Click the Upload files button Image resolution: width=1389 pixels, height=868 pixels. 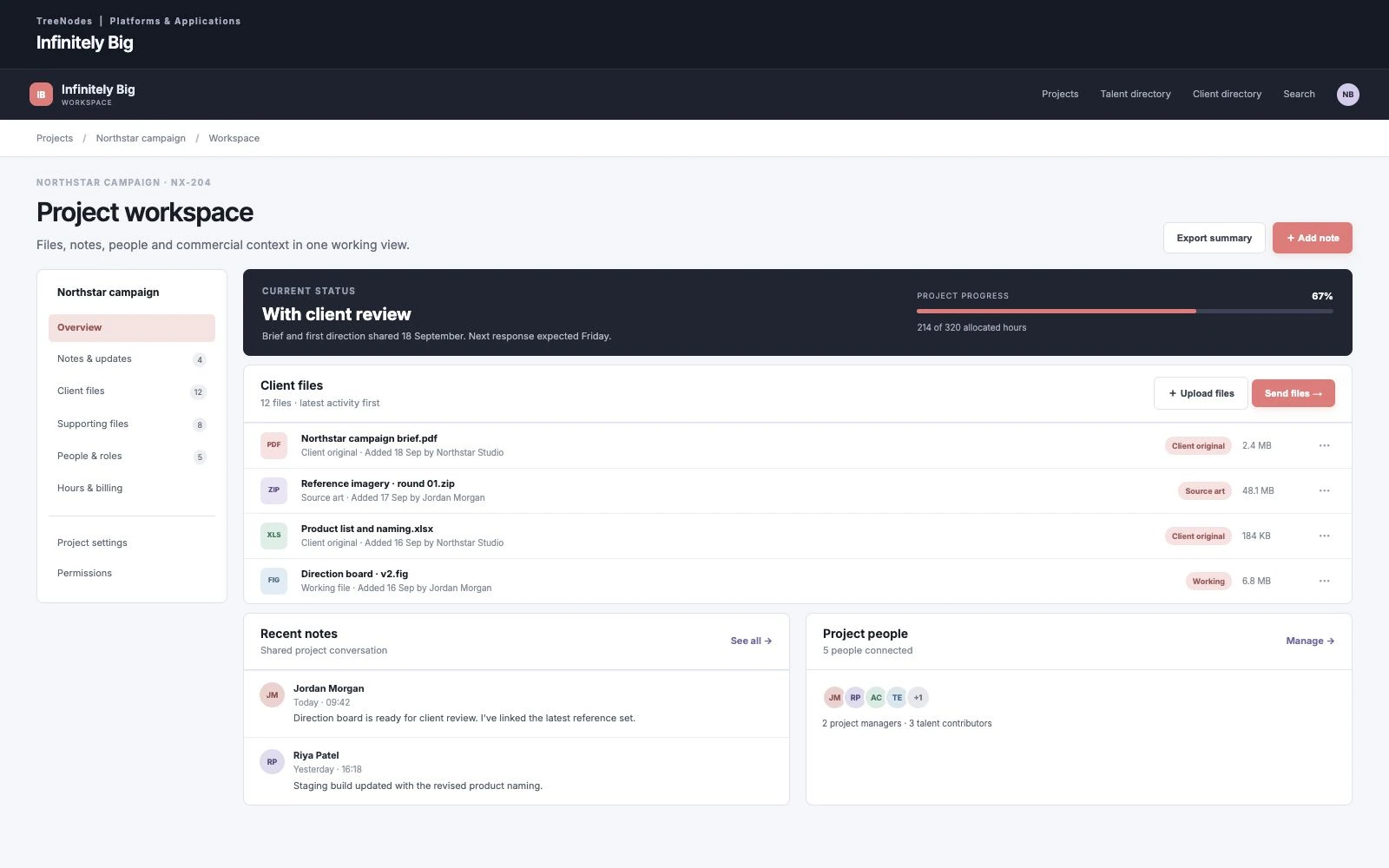(1201, 393)
